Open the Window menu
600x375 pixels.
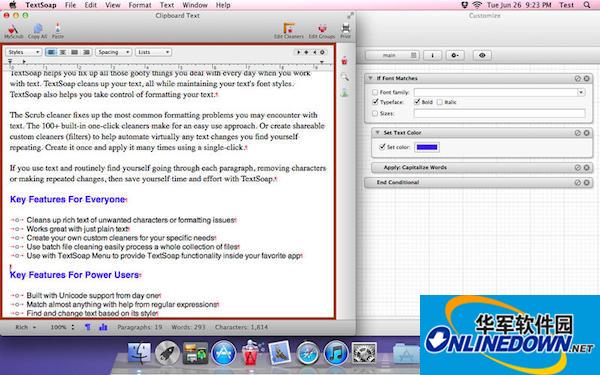point(195,5)
